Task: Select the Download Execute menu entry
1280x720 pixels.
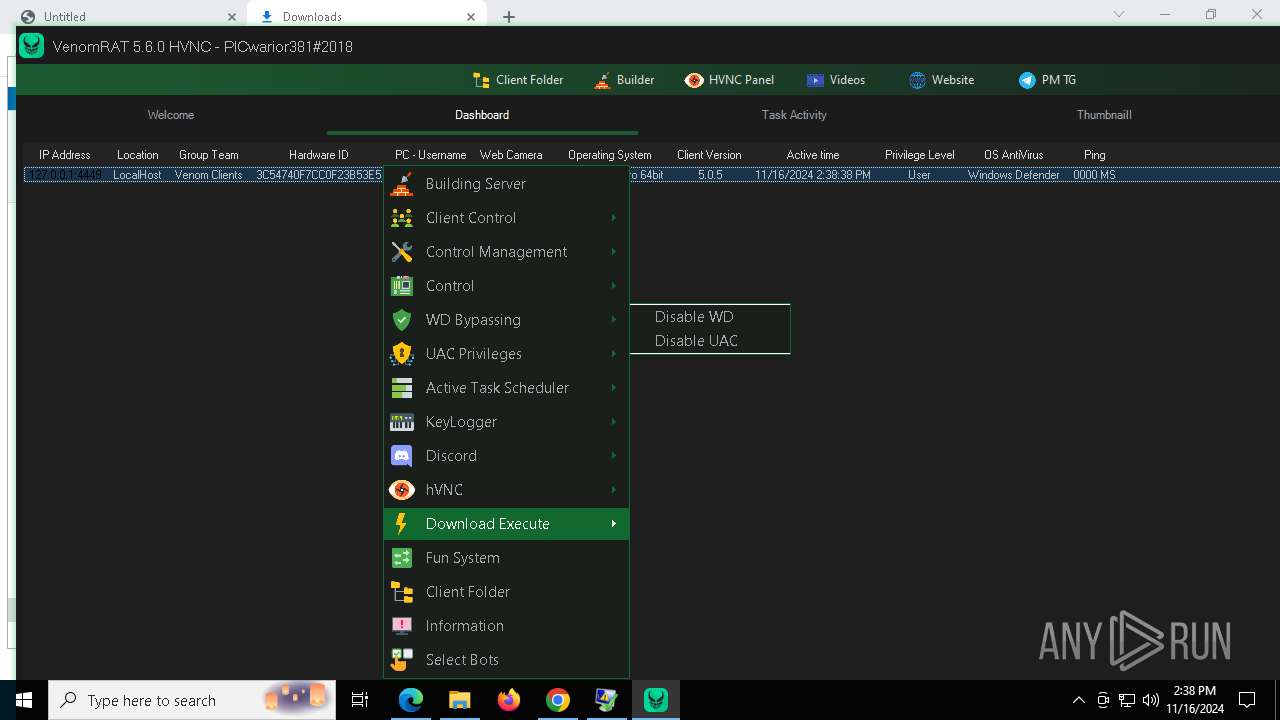Action: [506, 524]
